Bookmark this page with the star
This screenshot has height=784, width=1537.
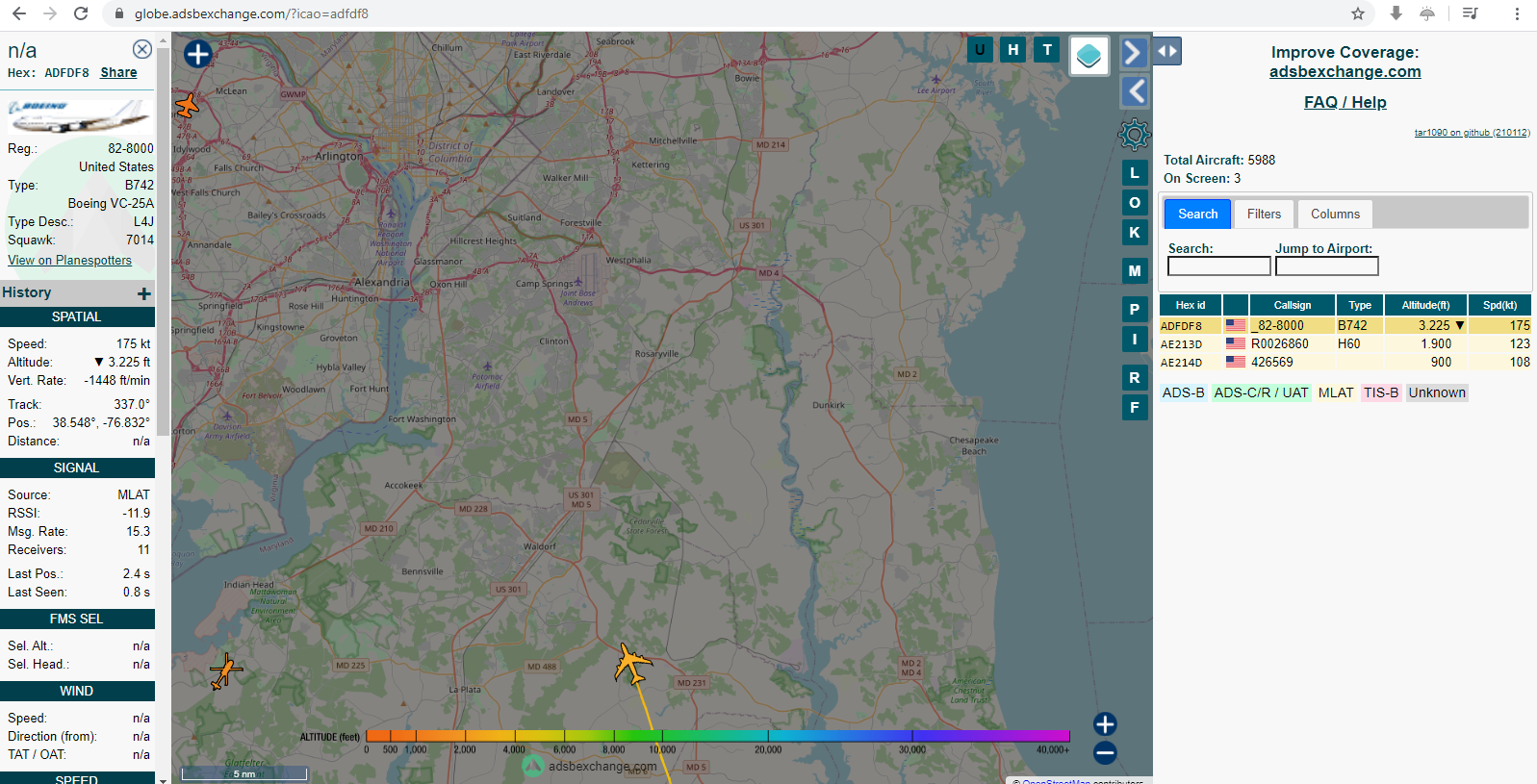[x=1358, y=13]
